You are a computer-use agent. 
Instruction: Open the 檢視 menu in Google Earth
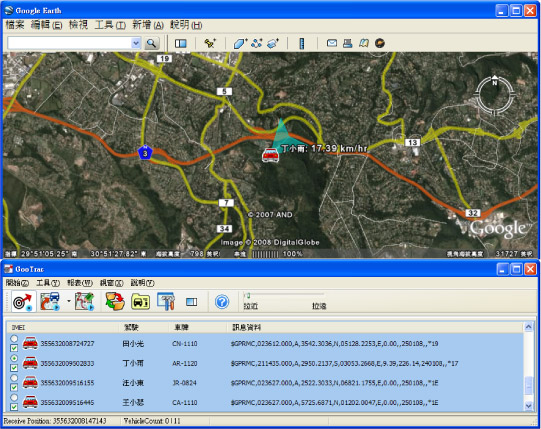click(78, 25)
